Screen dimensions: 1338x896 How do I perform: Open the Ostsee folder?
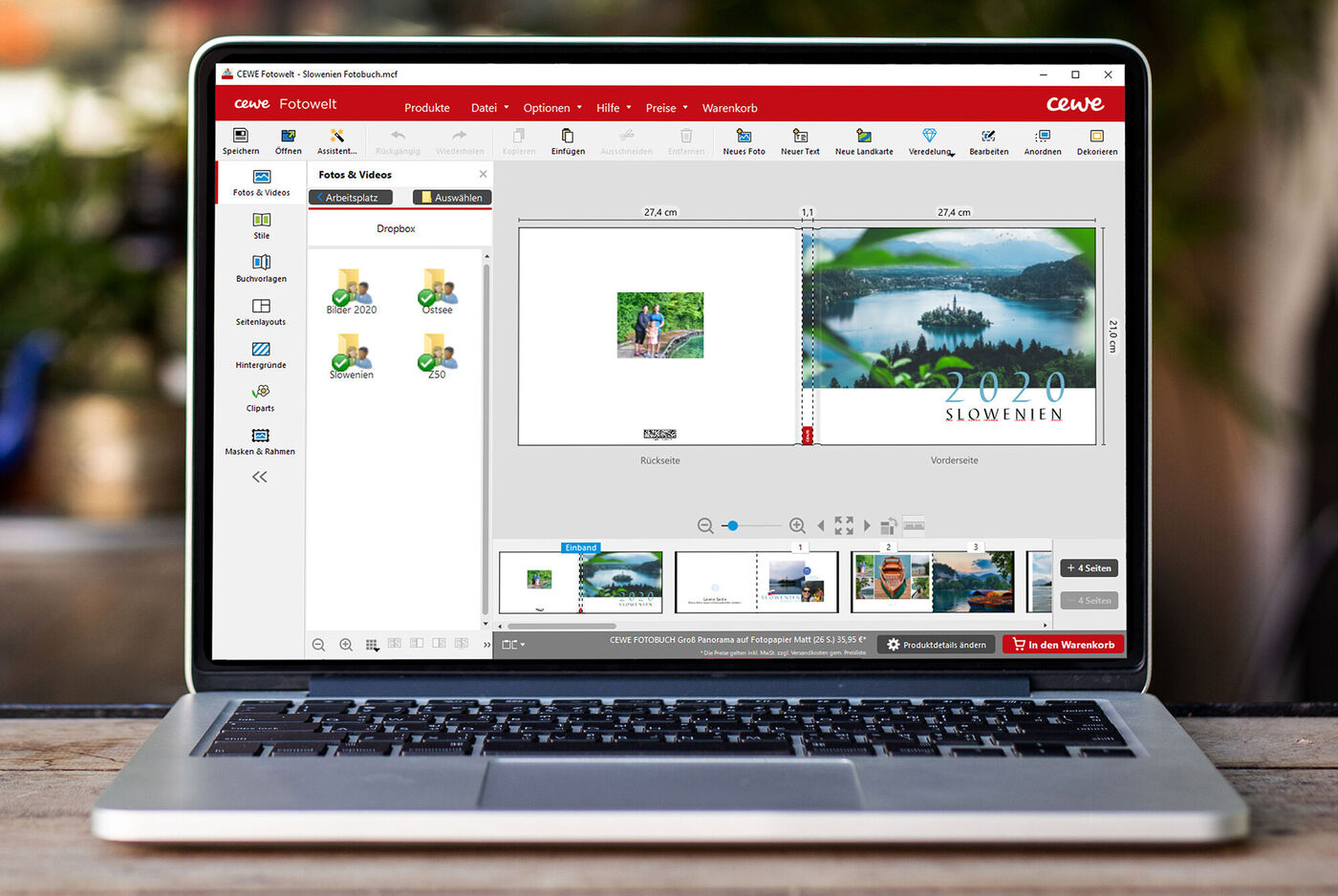click(x=437, y=291)
